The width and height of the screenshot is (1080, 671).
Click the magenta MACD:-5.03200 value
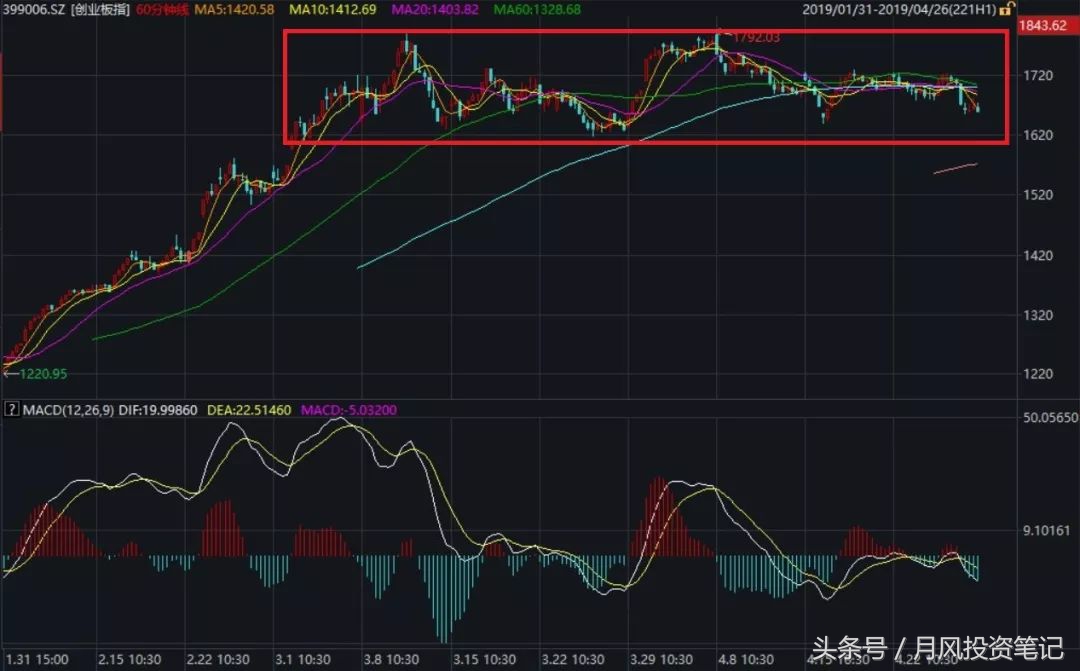(349, 410)
